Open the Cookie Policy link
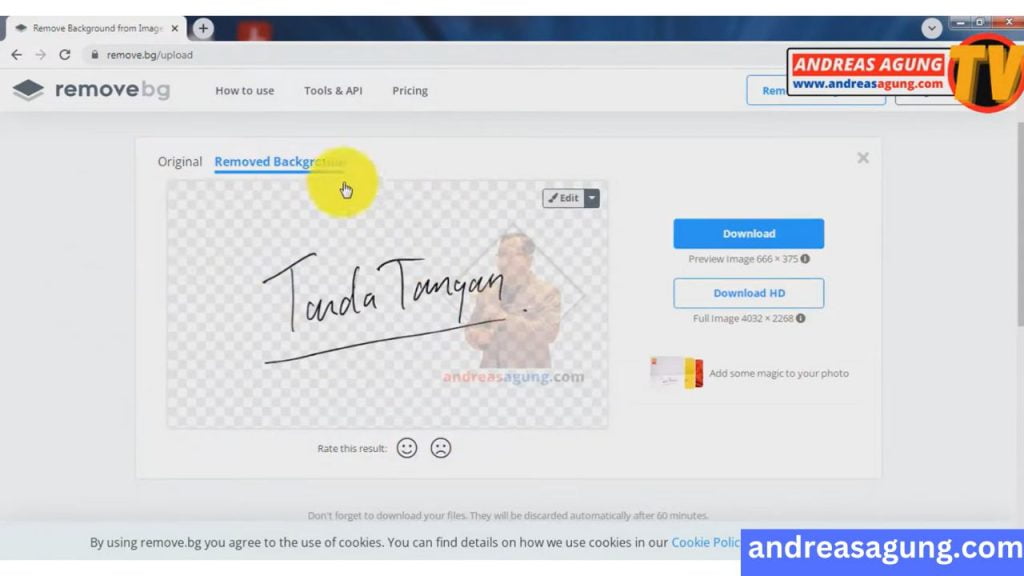Image resolution: width=1024 pixels, height=576 pixels. [706, 541]
